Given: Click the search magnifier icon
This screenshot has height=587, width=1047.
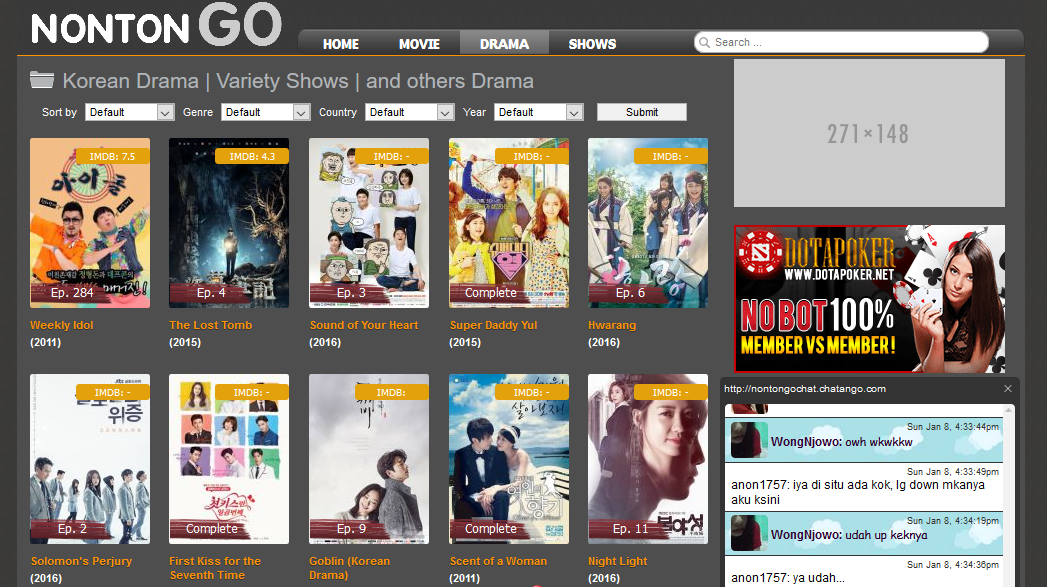Looking at the screenshot, I should click(x=704, y=43).
